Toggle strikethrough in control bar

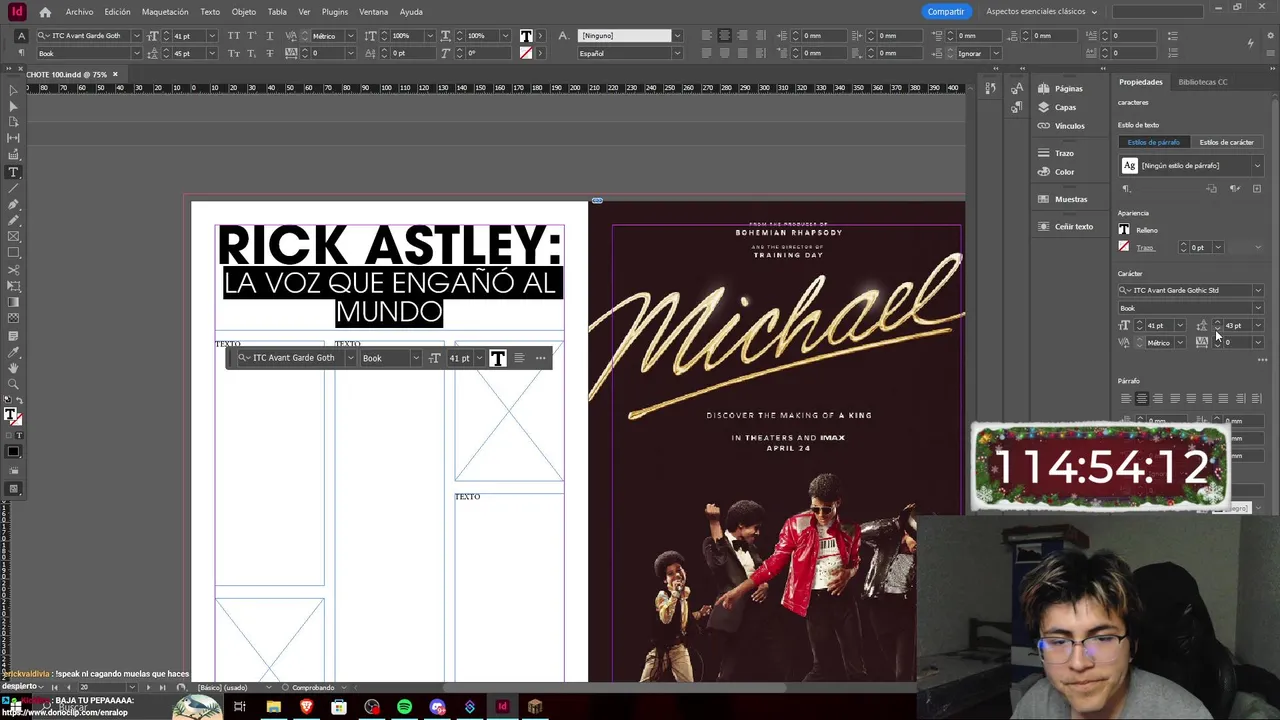pos(269,53)
